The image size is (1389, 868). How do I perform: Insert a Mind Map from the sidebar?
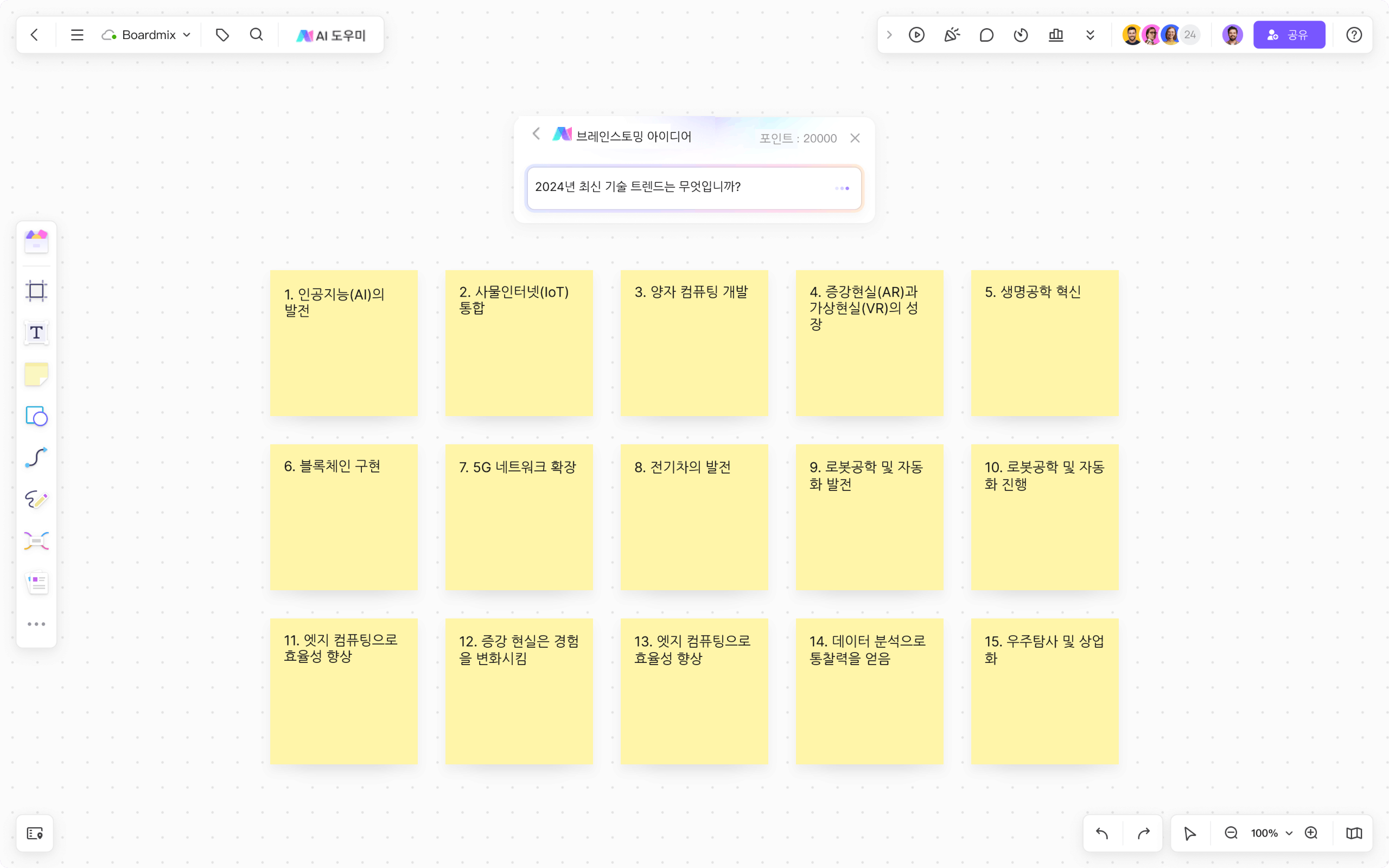tap(36, 540)
